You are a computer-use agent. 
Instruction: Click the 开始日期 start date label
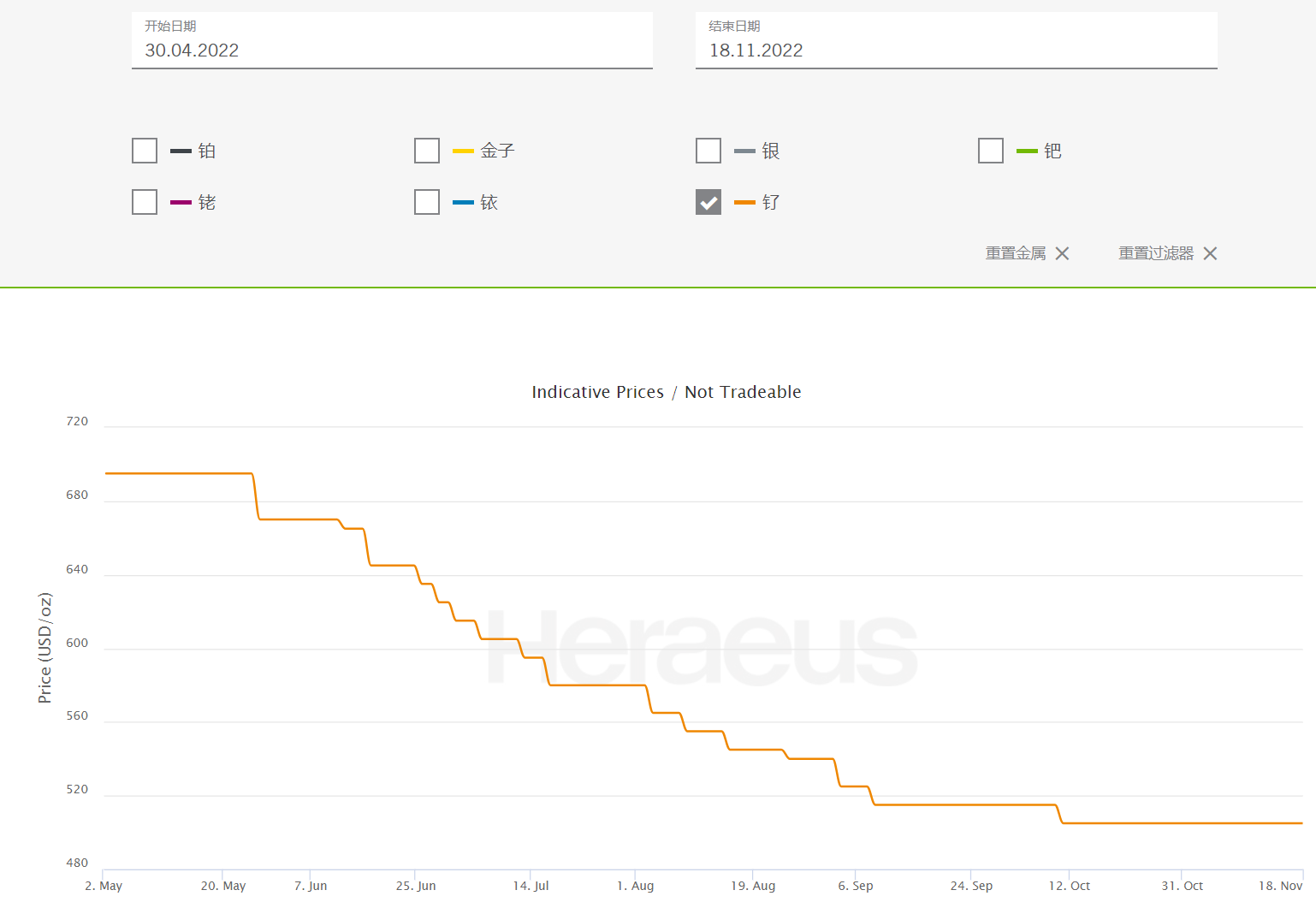click(170, 27)
